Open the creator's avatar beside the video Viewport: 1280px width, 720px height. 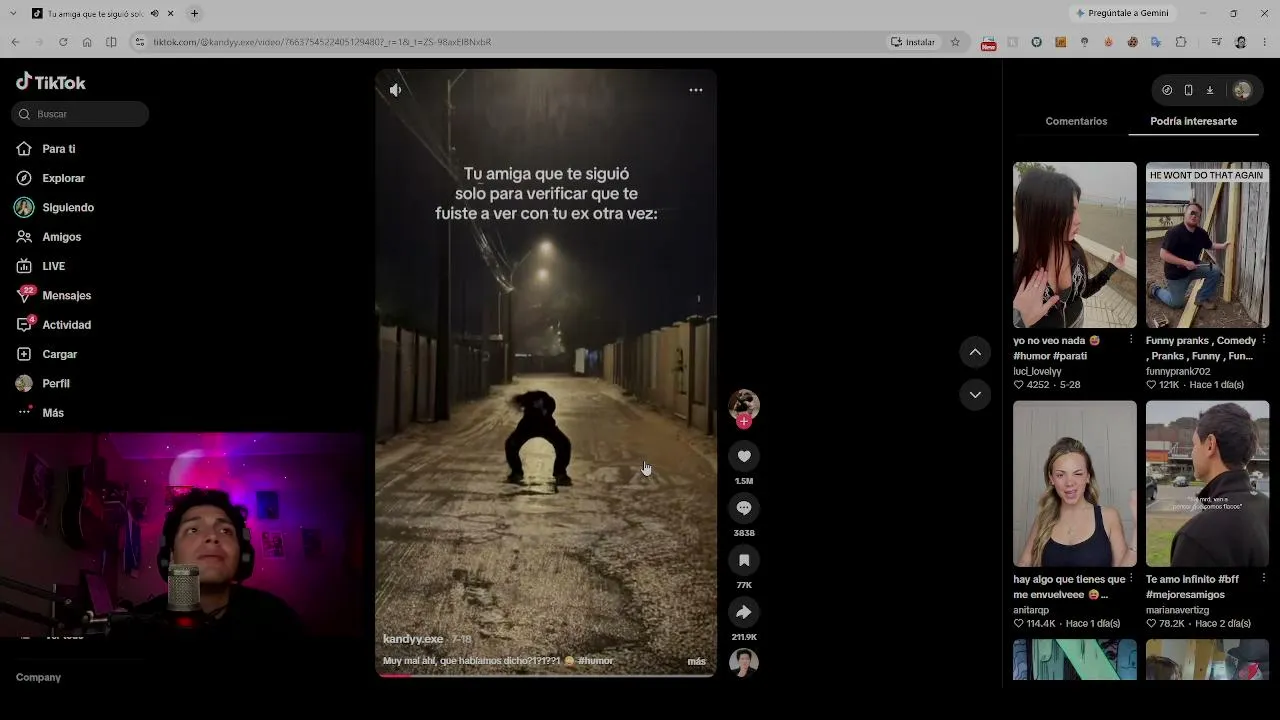click(x=744, y=404)
